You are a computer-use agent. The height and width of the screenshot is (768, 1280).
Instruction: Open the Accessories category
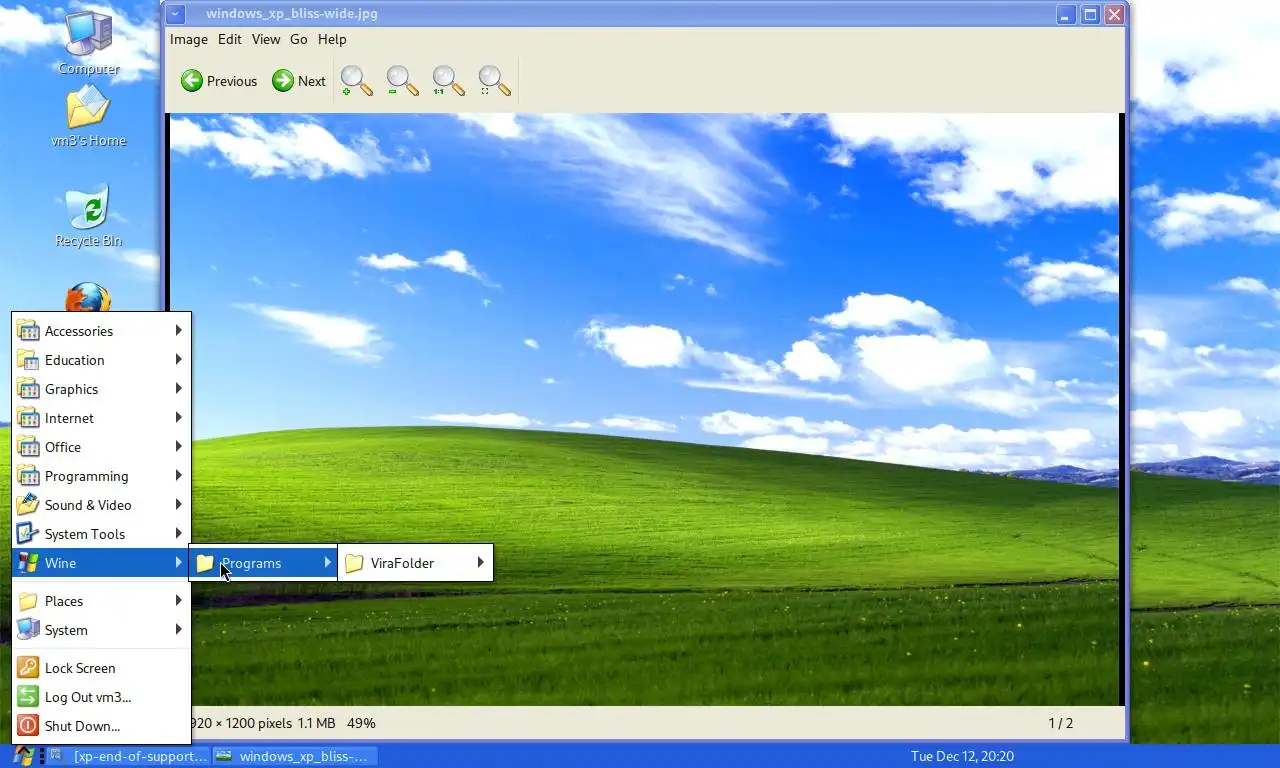point(101,331)
